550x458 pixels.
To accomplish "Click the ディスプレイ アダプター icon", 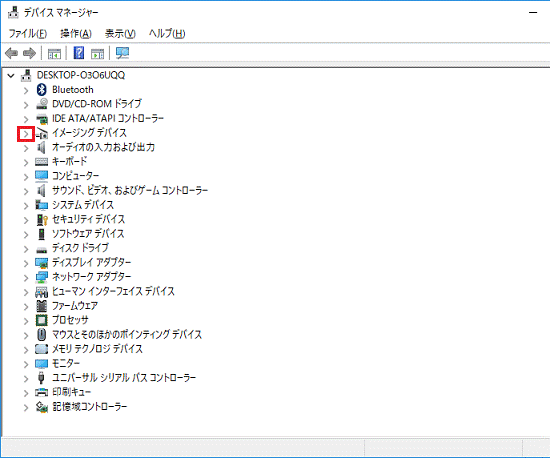I will 42,263.
